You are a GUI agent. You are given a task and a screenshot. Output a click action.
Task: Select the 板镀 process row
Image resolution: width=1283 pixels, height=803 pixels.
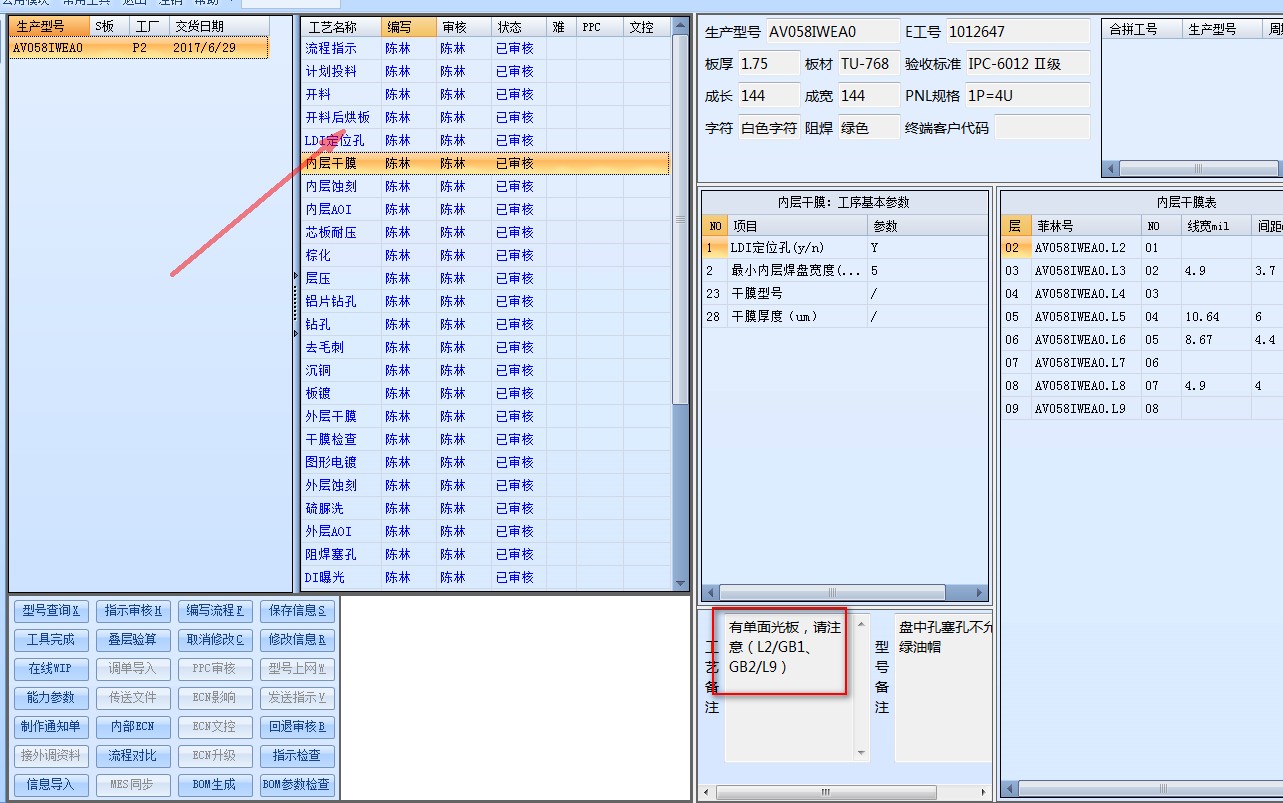486,393
